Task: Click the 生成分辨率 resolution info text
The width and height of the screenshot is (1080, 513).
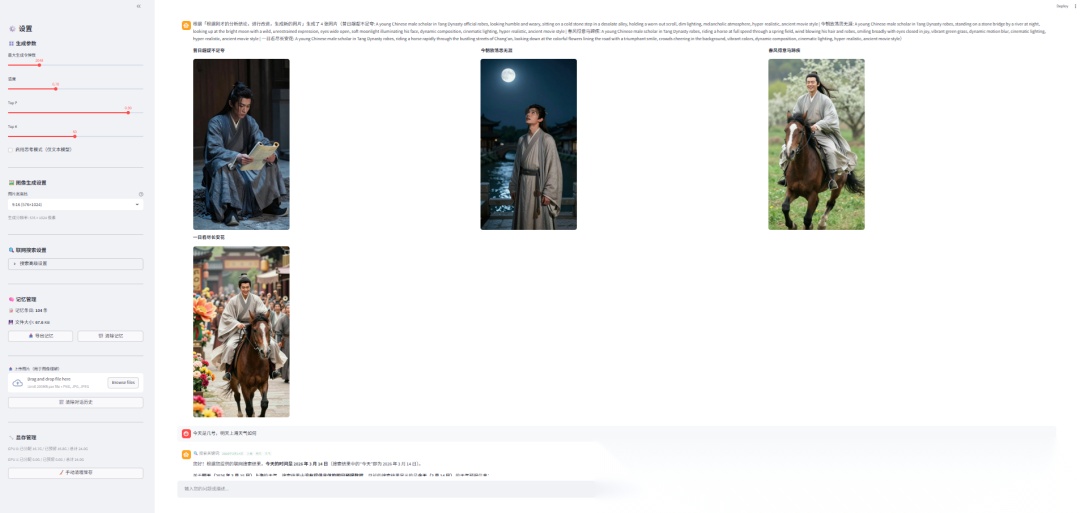Action: click(x=32, y=218)
